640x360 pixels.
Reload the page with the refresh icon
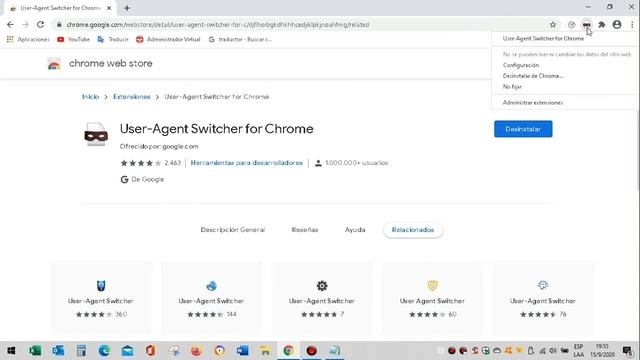(40, 24)
